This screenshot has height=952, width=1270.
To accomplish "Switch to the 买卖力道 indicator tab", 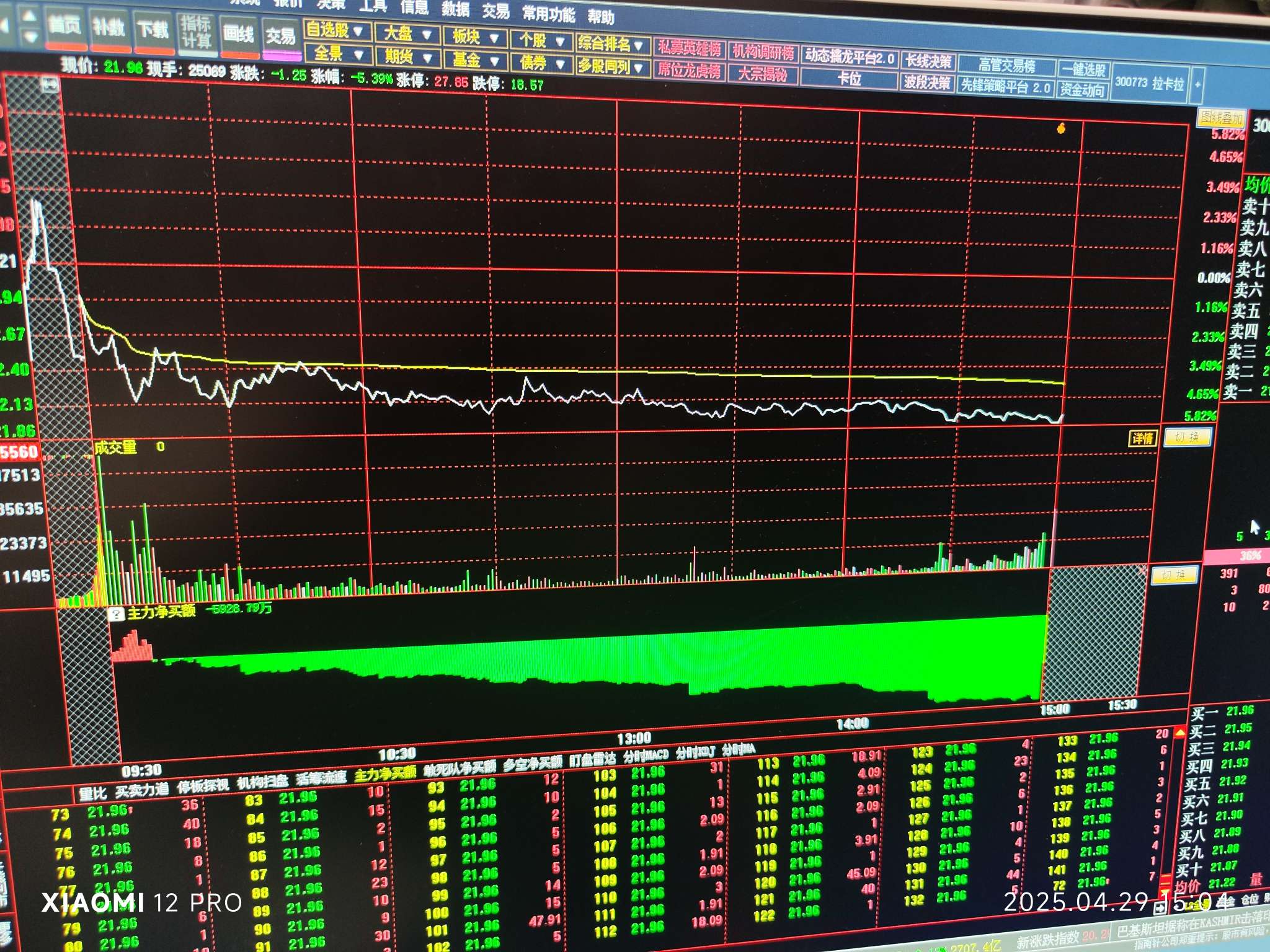I will point(142,790).
